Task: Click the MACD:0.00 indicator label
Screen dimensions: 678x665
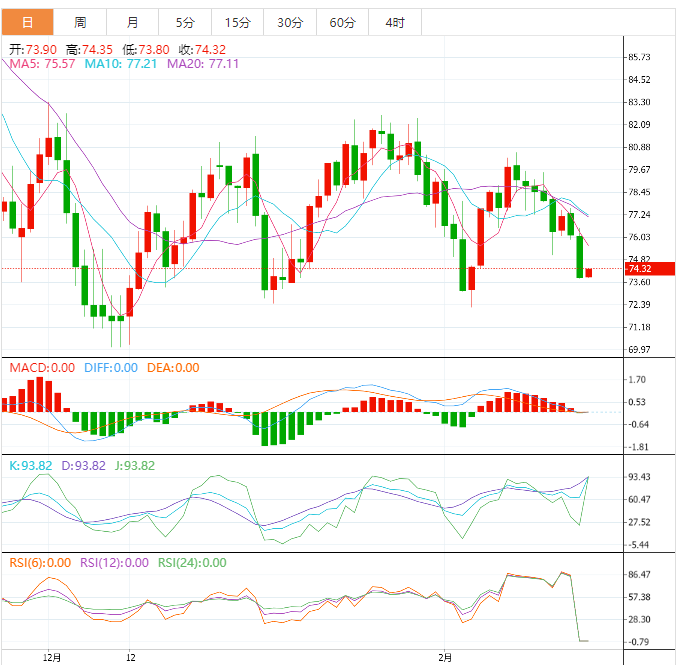Action: coord(42,368)
